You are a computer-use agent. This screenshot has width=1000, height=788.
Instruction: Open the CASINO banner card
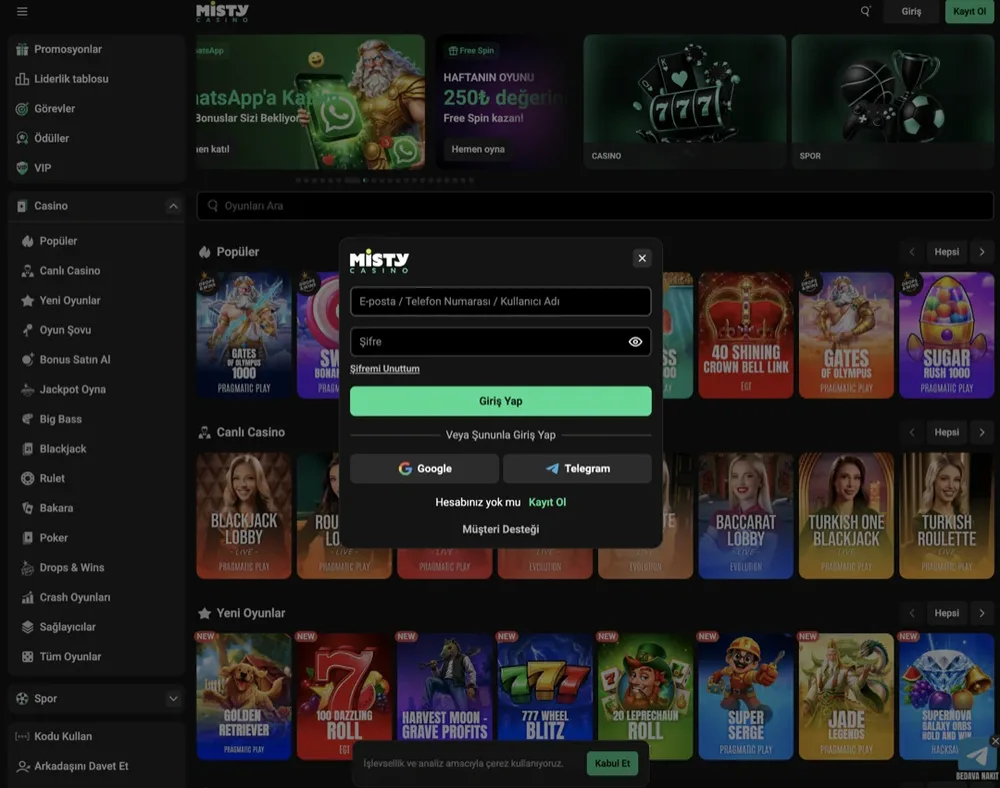pyautogui.click(x=684, y=101)
